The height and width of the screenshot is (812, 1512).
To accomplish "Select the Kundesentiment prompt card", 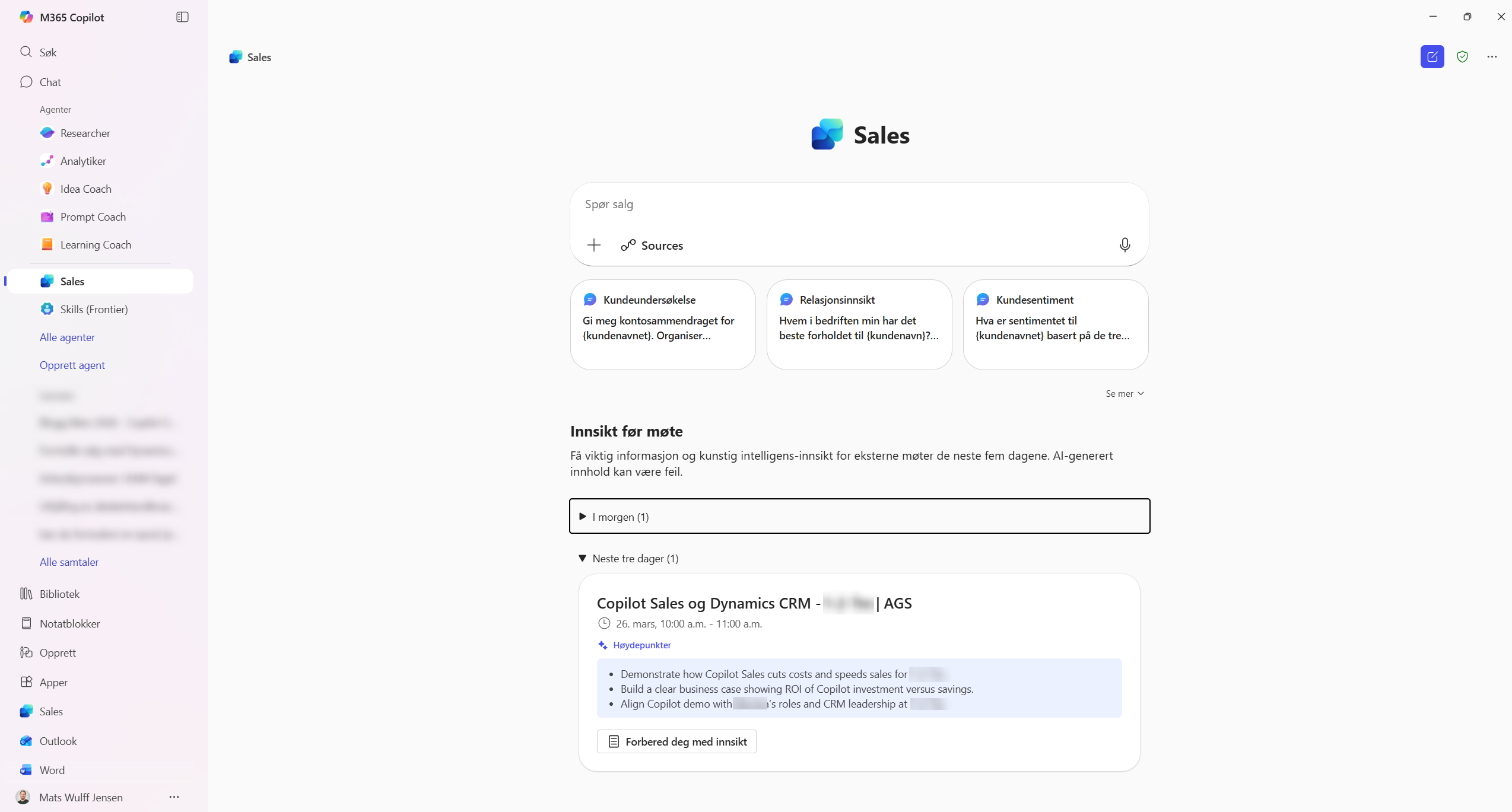I will coord(1055,324).
